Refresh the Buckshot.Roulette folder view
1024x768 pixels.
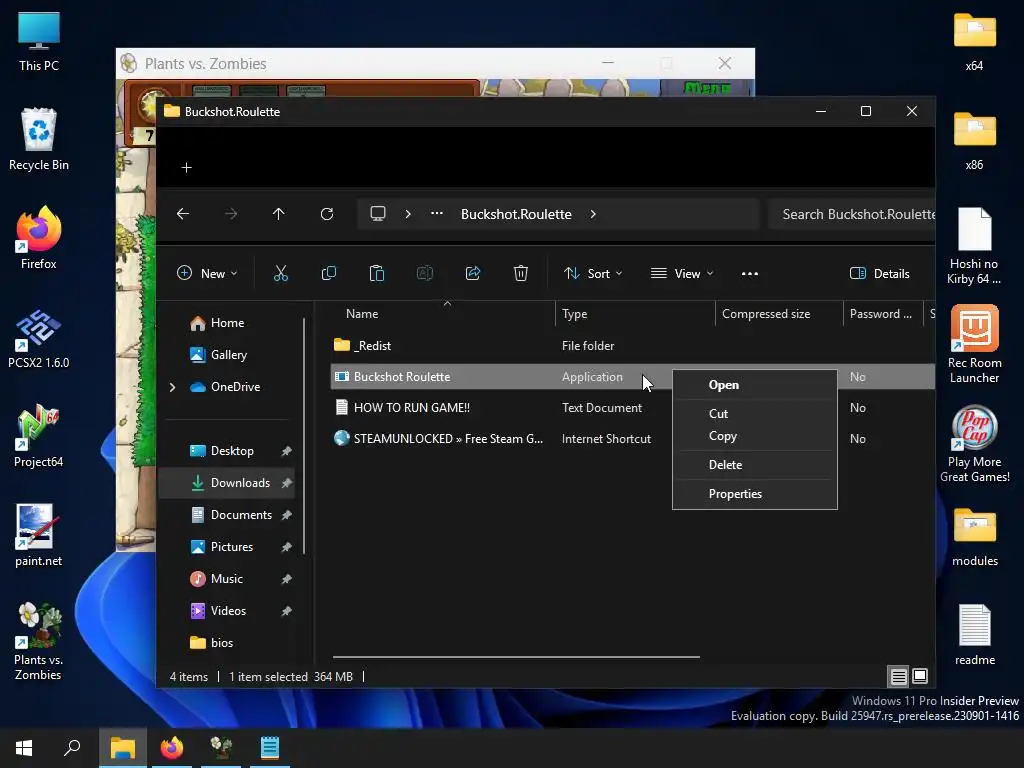click(327, 214)
